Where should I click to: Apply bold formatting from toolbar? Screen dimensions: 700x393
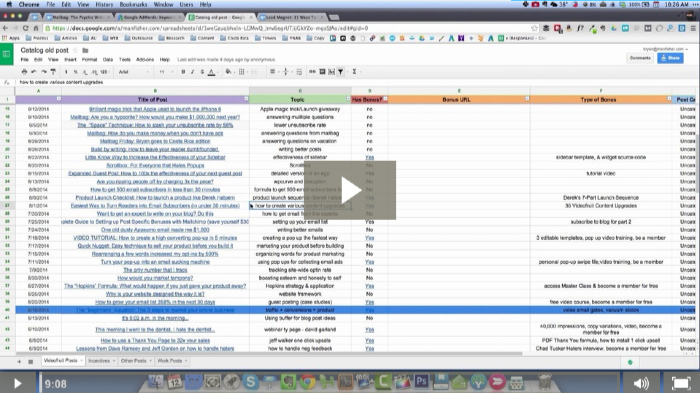183,71
